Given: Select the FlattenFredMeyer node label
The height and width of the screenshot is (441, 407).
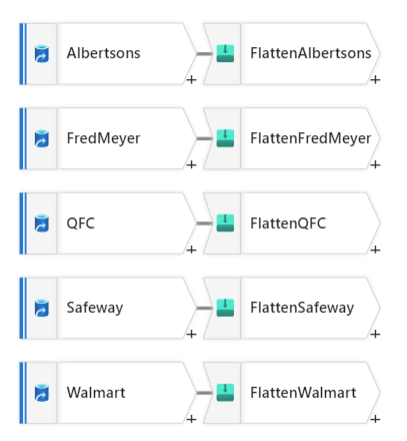Looking at the screenshot, I should (x=311, y=139).
